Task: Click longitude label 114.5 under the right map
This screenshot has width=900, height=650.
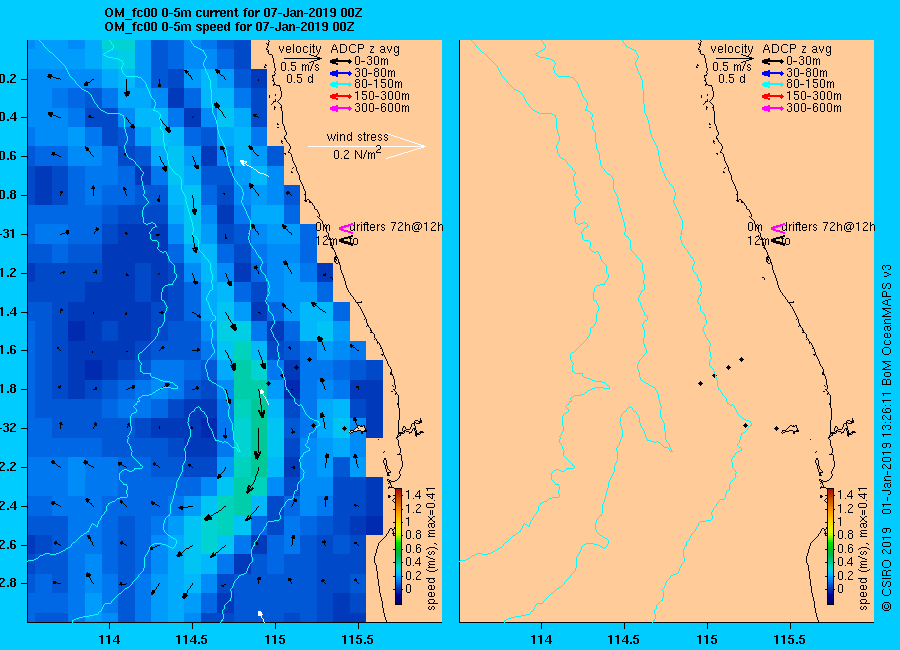Action: [x=624, y=639]
